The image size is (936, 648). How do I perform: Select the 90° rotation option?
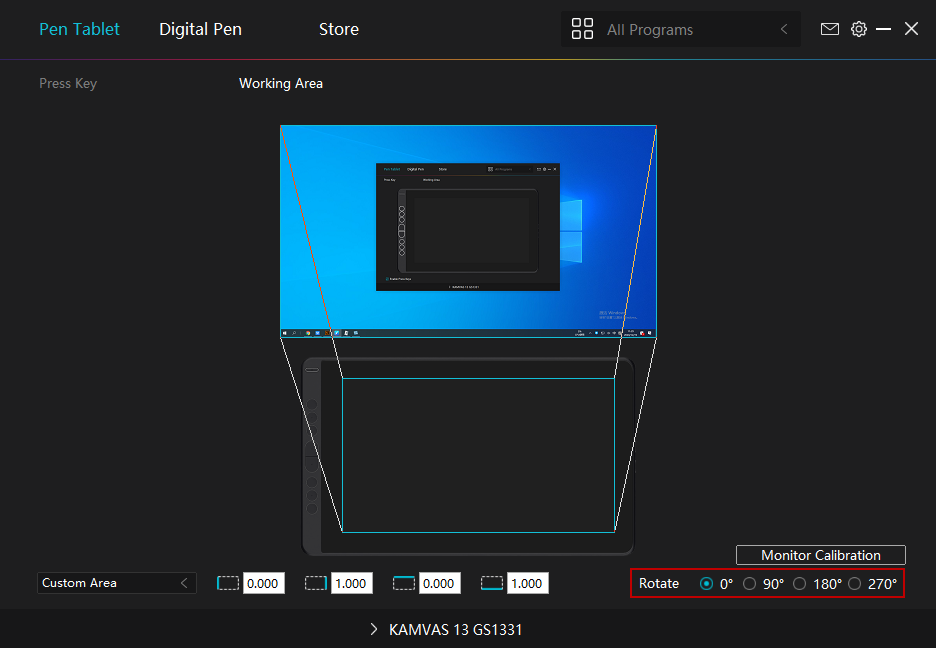pos(750,584)
